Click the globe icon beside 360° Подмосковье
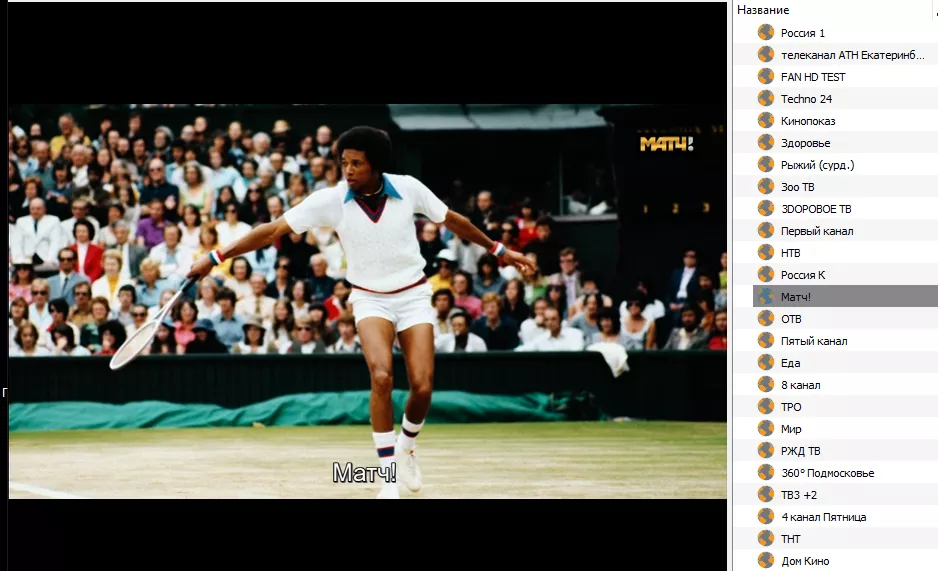The height and width of the screenshot is (571, 938). coord(766,472)
